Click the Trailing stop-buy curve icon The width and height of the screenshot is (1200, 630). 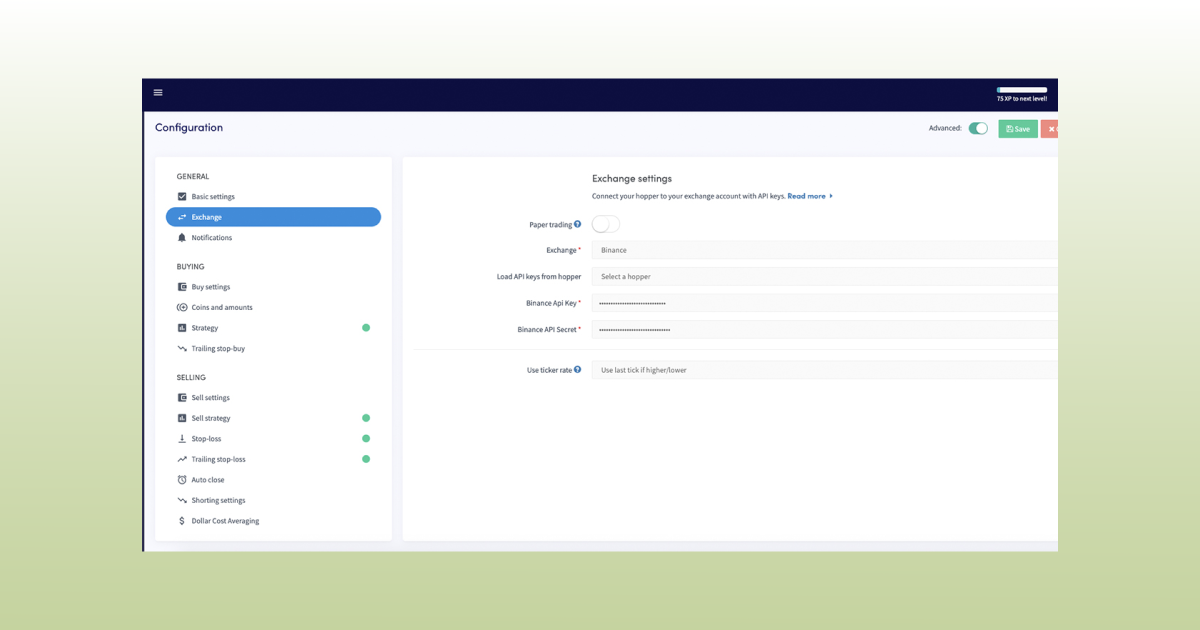point(182,348)
